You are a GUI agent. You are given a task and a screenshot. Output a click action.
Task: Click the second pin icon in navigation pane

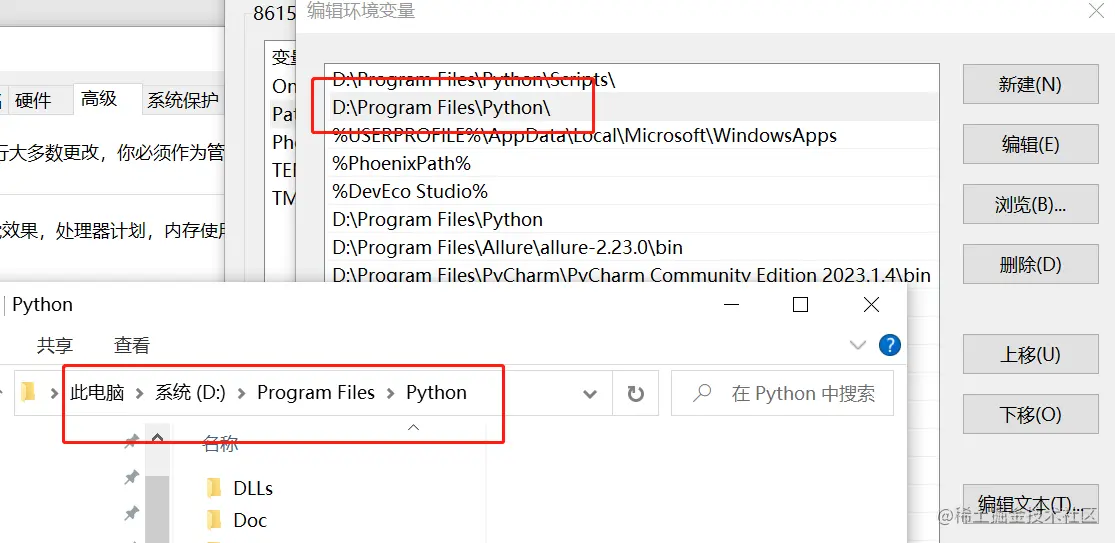point(132,478)
